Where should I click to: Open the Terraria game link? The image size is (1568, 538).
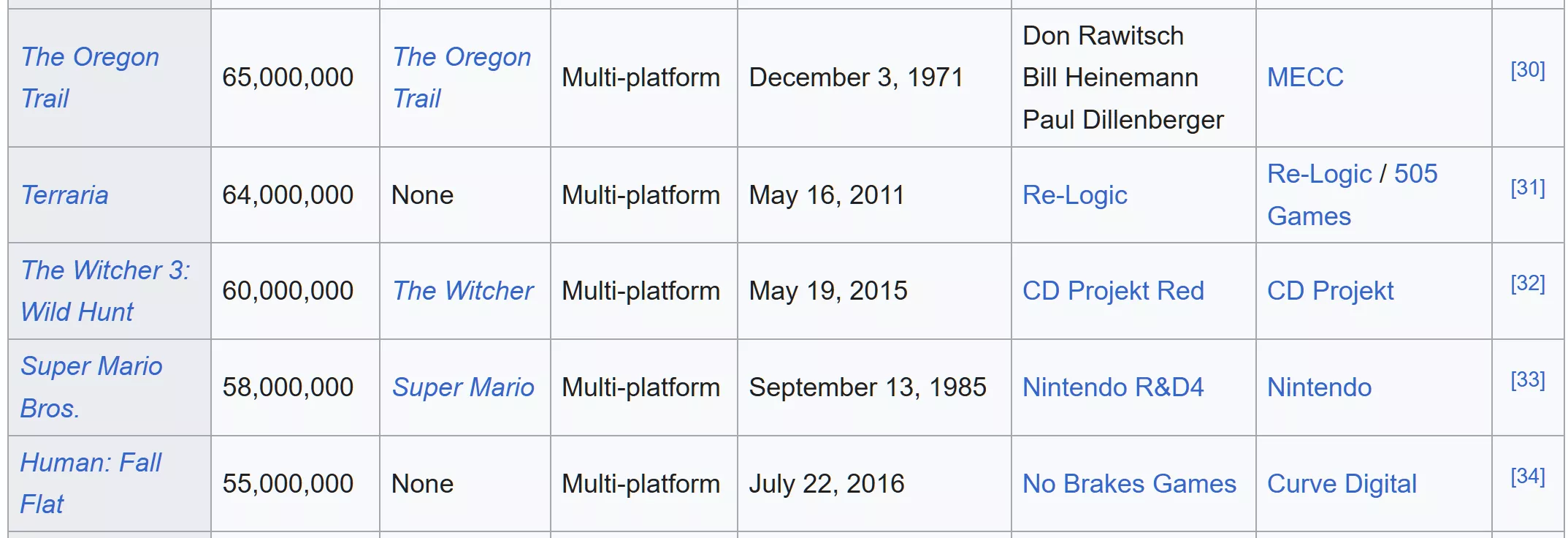coord(65,195)
